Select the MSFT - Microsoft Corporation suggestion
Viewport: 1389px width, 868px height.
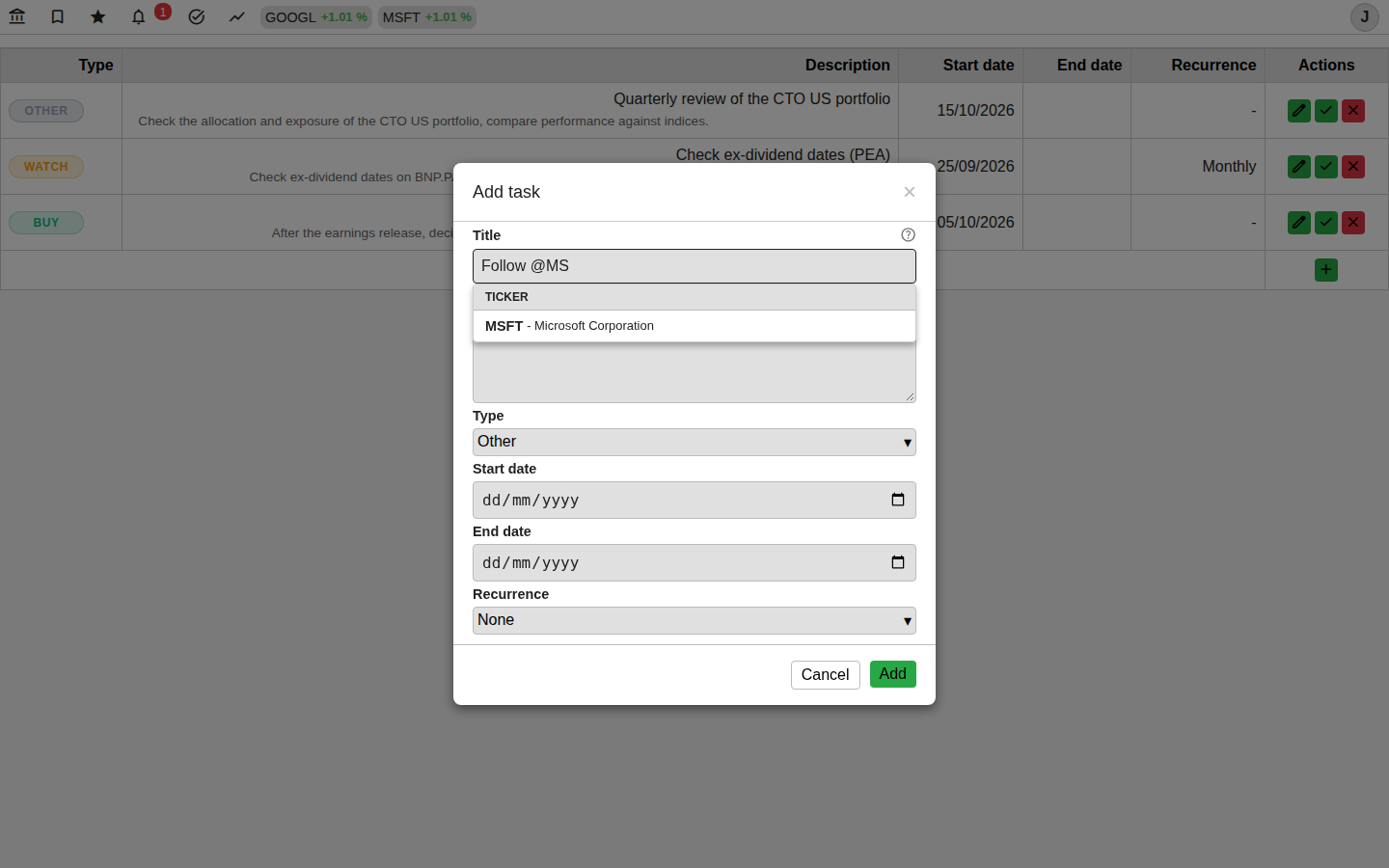[x=694, y=326]
